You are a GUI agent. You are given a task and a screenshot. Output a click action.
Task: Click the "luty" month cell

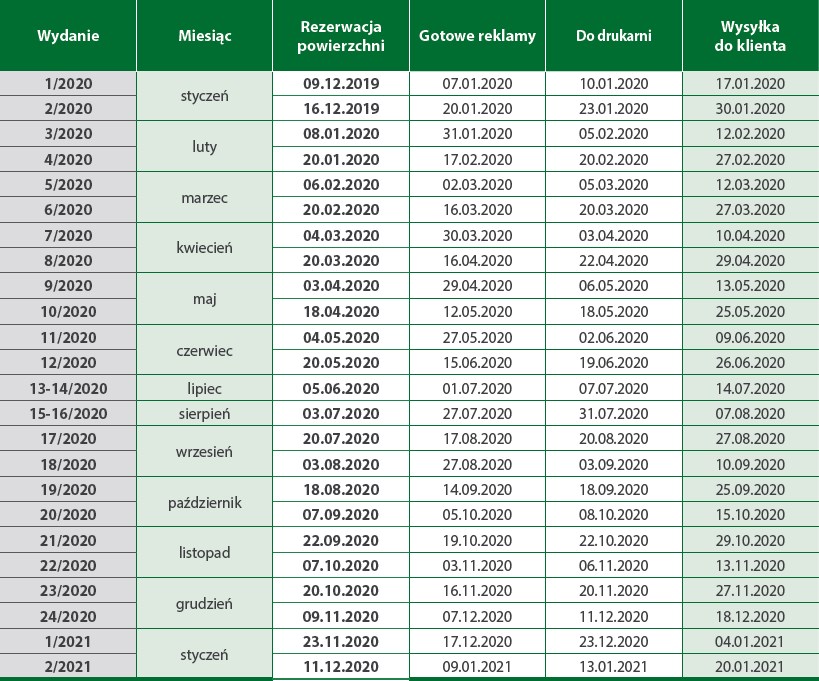[204, 147]
